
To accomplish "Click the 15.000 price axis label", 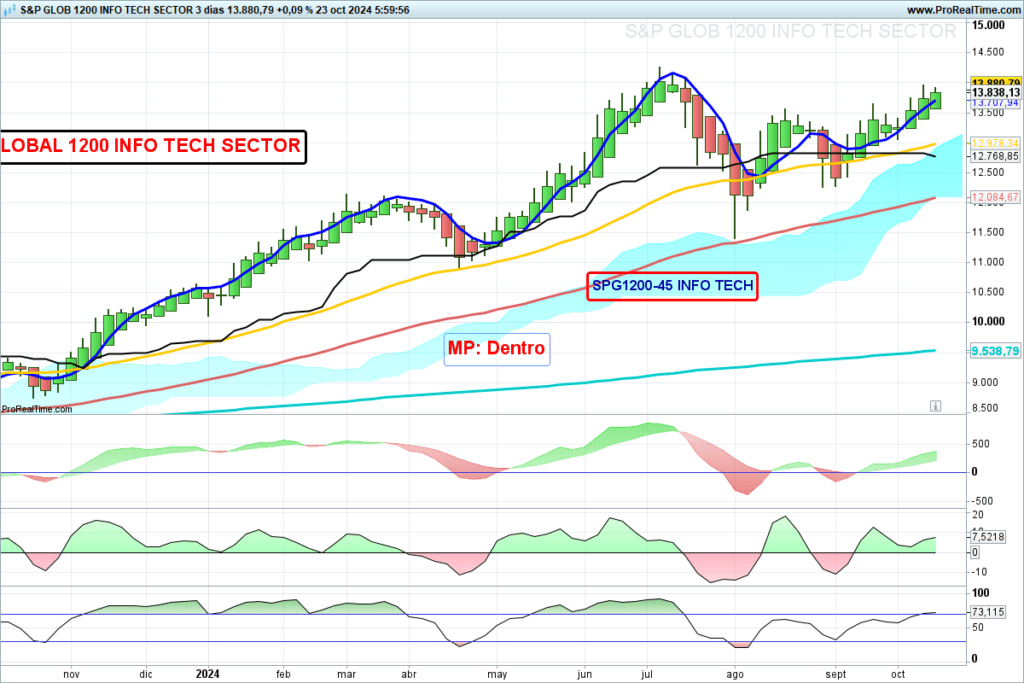I will pos(988,25).
